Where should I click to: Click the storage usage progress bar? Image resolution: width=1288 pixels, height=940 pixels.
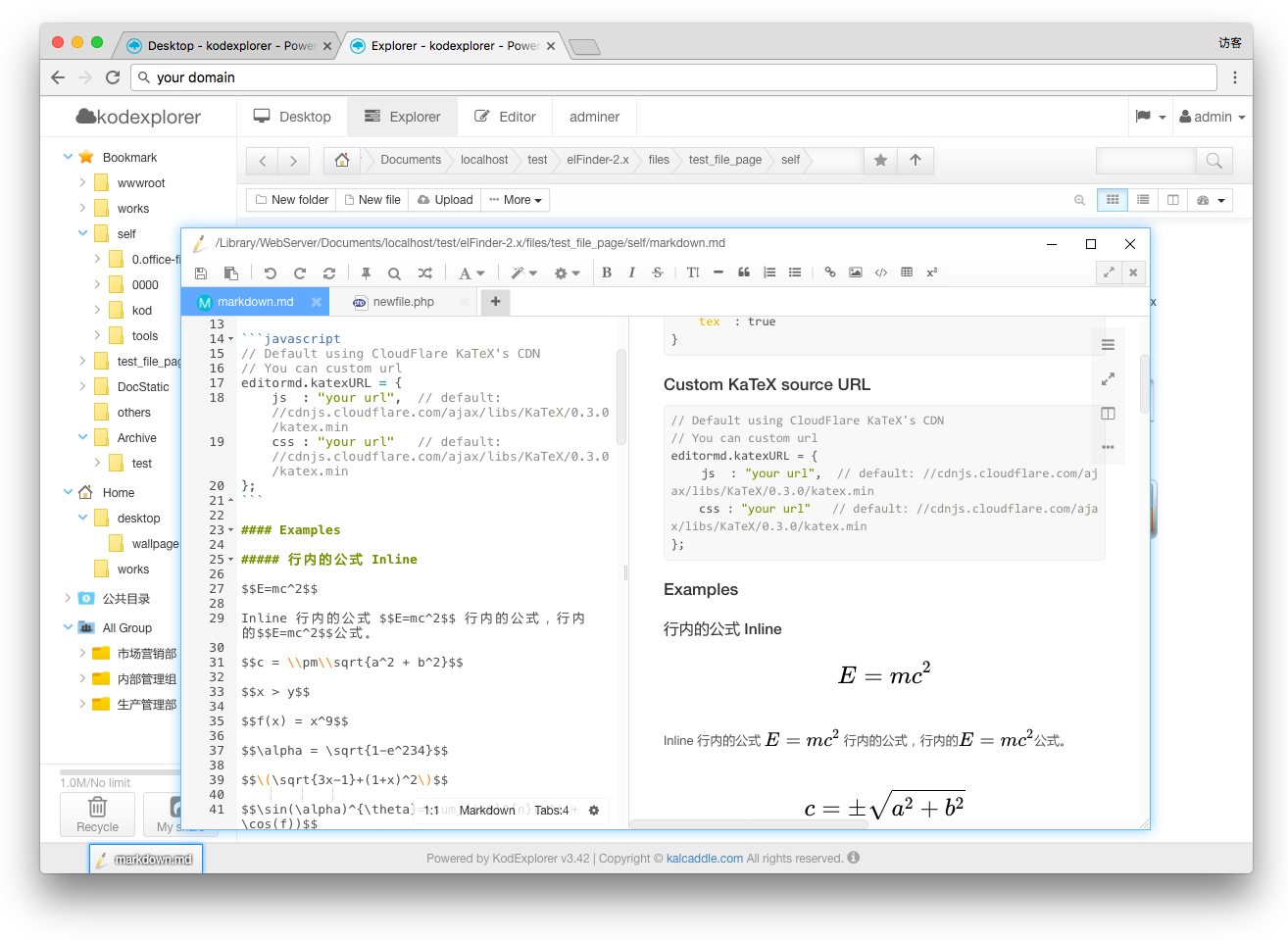tap(120, 772)
